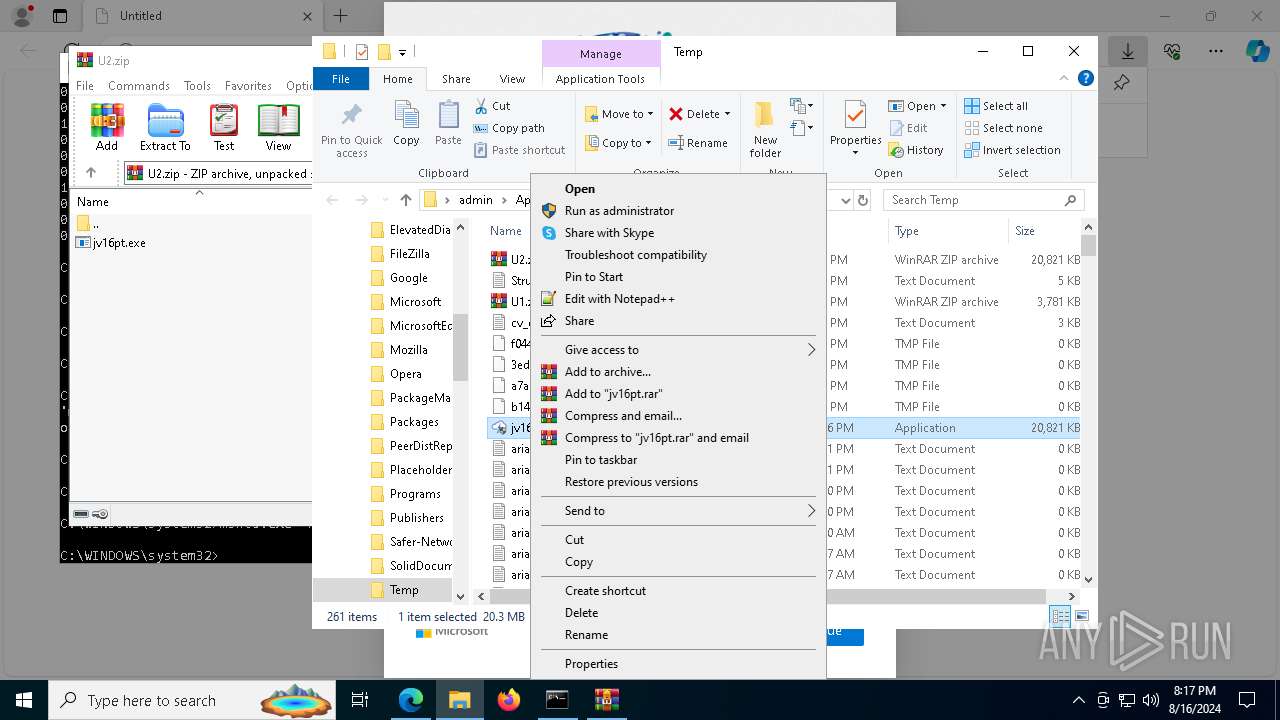The width and height of the screenshot is (1280, 720).
Task: Switch to the View ribbon tab
Action: click(x=512, y=79)
